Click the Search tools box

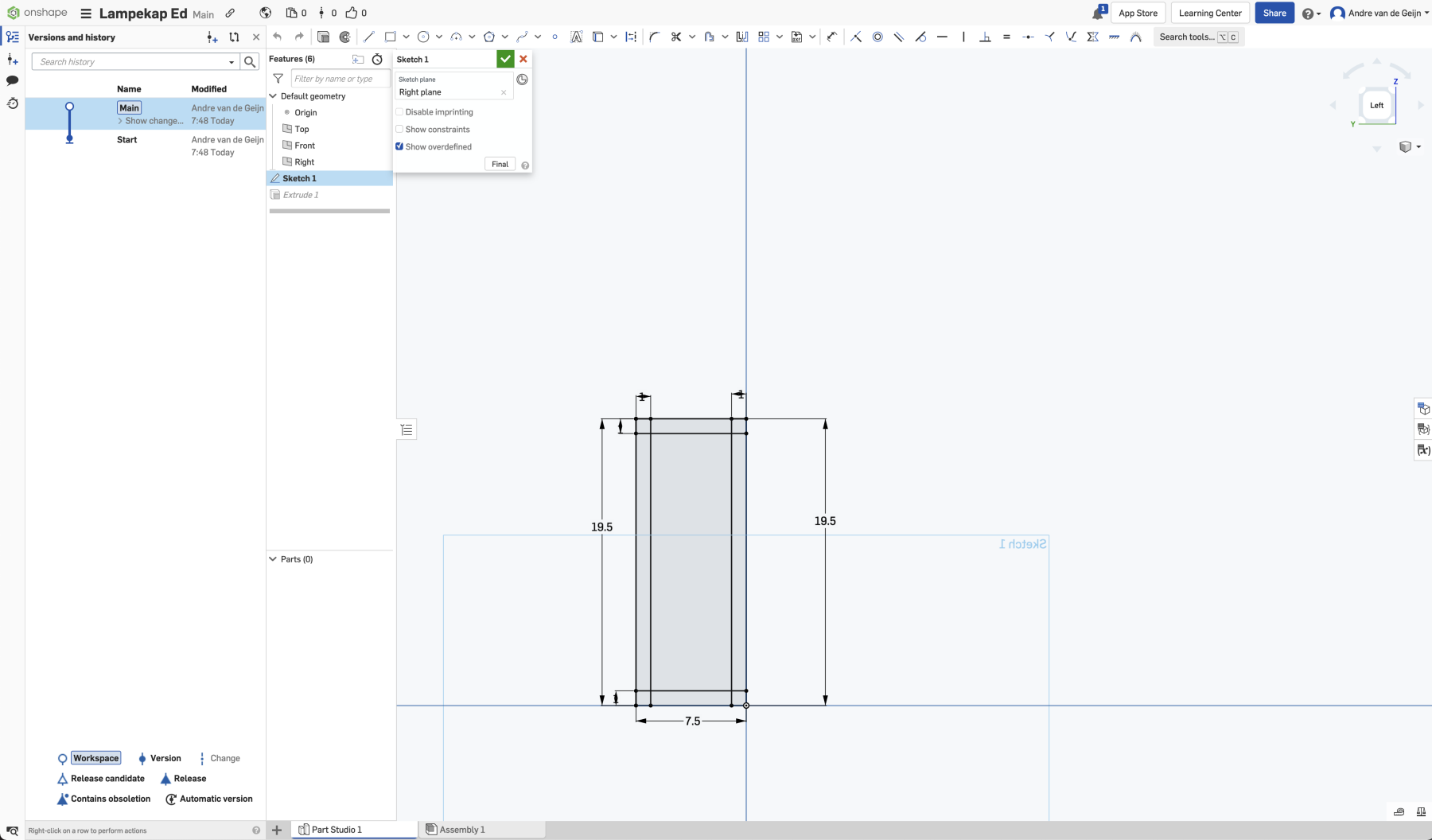(1199, 37)
